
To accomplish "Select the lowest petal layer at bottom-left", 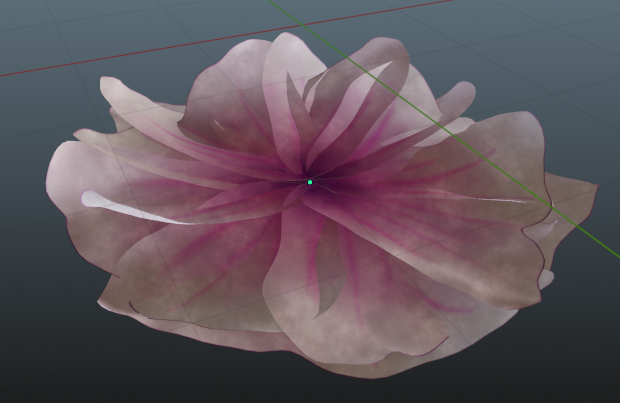I will 150,312.
